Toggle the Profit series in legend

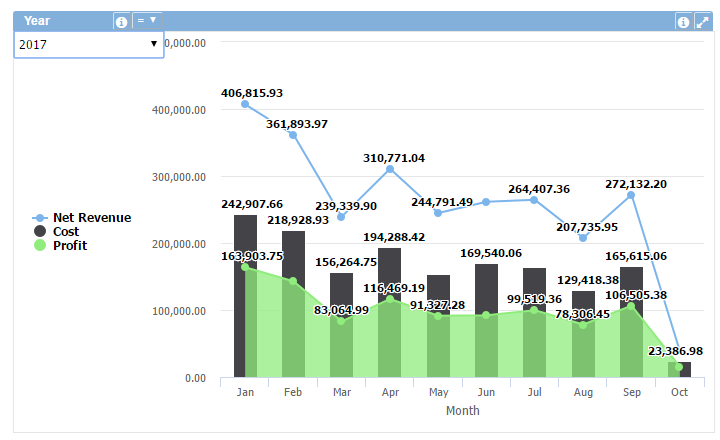click(x=69, y=245)
